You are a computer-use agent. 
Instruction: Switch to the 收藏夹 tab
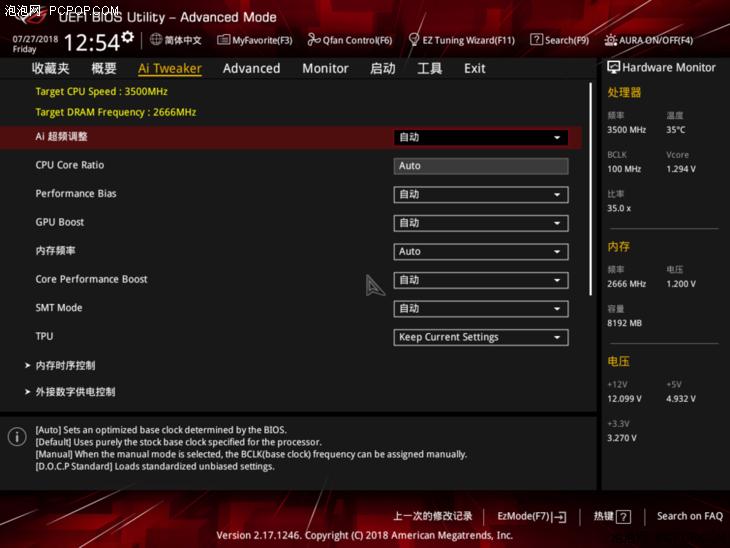50,68
